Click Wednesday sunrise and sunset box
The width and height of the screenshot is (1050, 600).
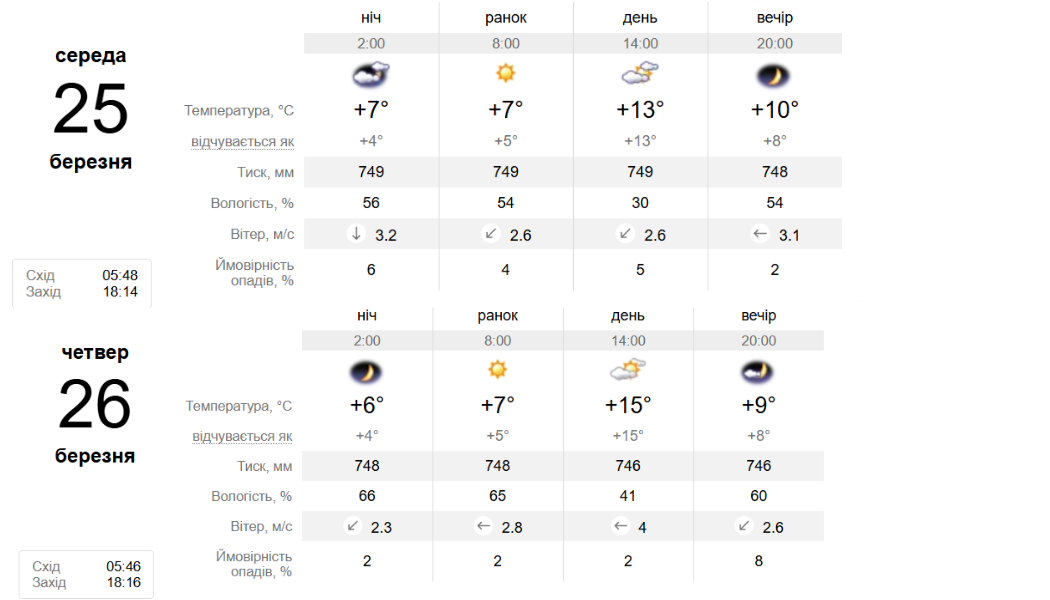click(x=82, y=283)
